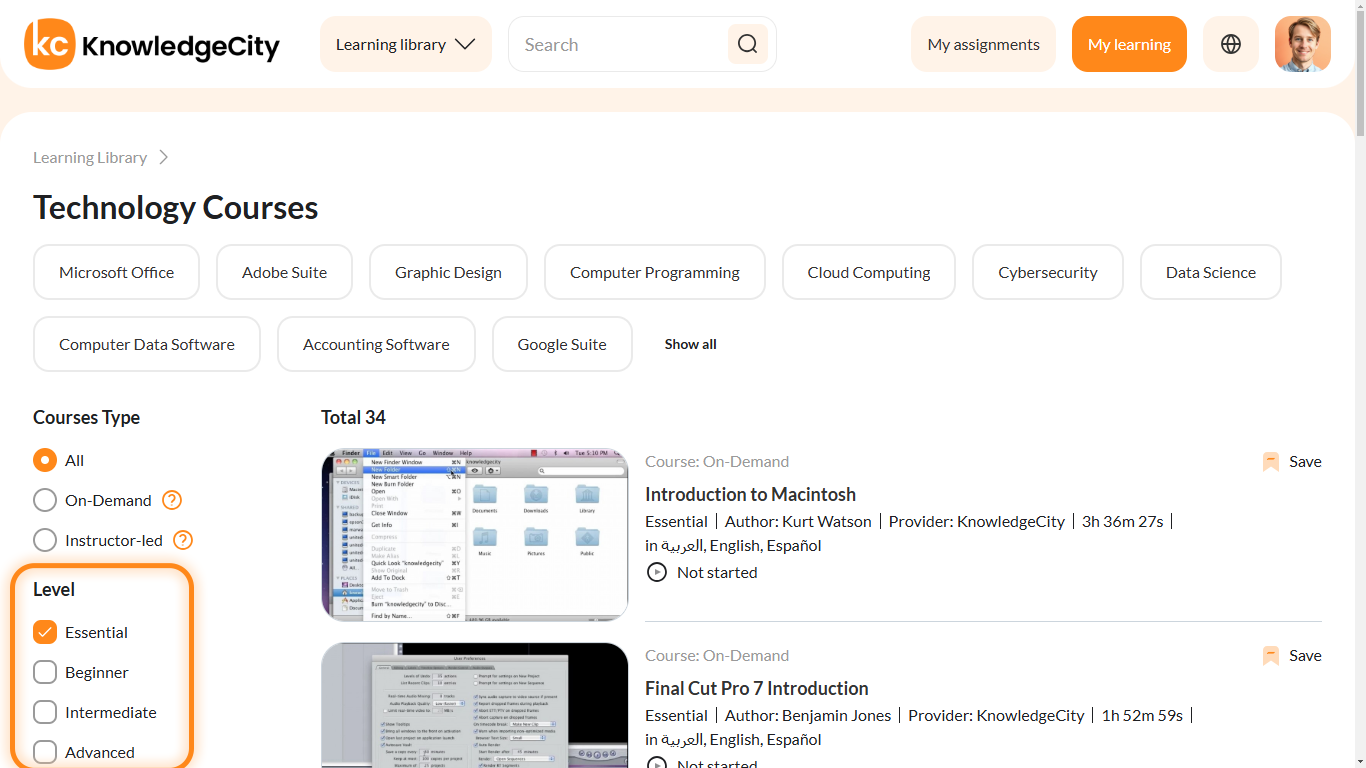This screenshot has height=768, width=1366.
Task: Filter by Cloud Computing category
Action: click(x=869, y=272)
